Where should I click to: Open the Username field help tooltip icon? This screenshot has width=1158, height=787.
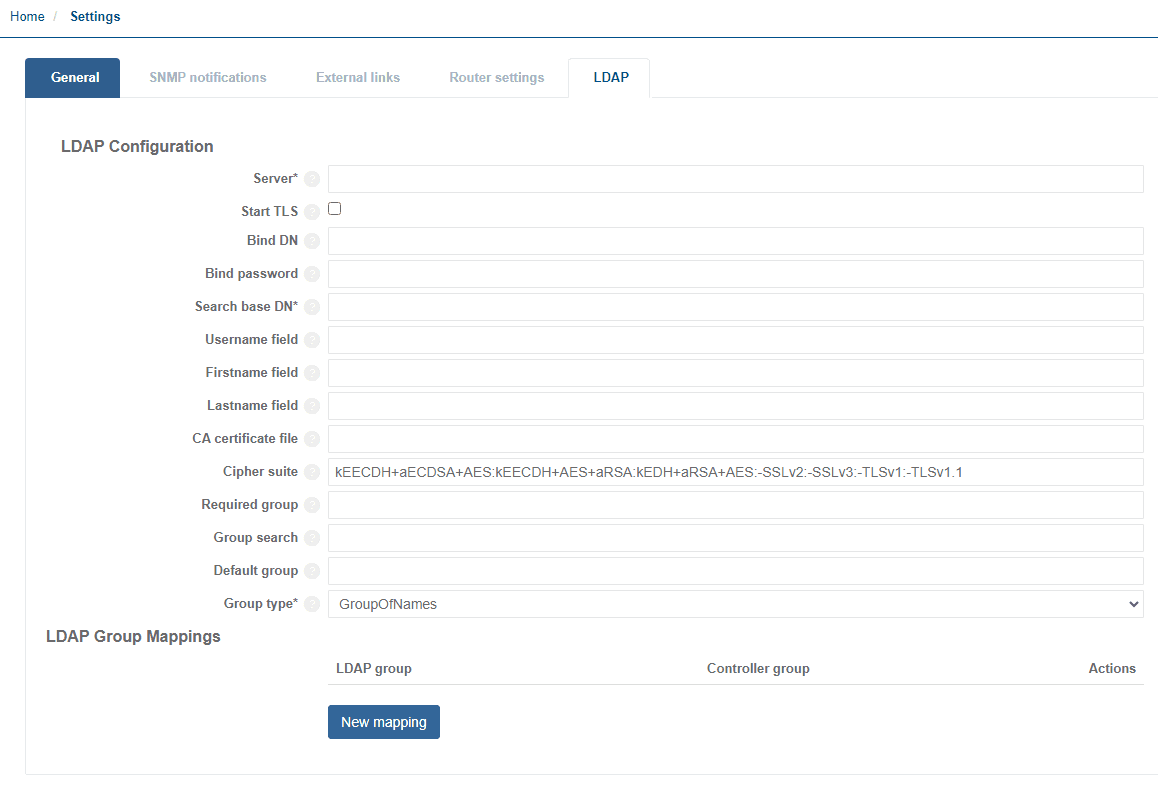(312, 339)
